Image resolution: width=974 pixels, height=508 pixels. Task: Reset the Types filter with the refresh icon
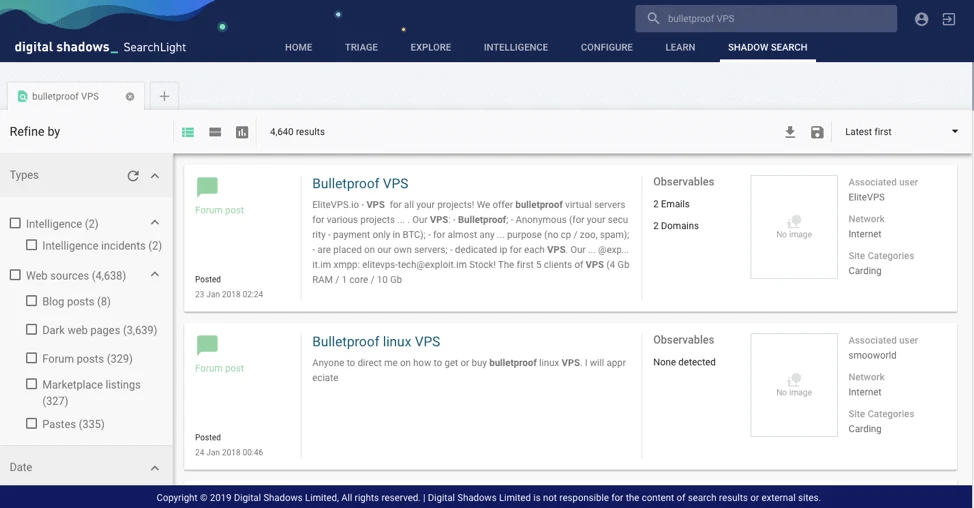(x=133, y=176)
